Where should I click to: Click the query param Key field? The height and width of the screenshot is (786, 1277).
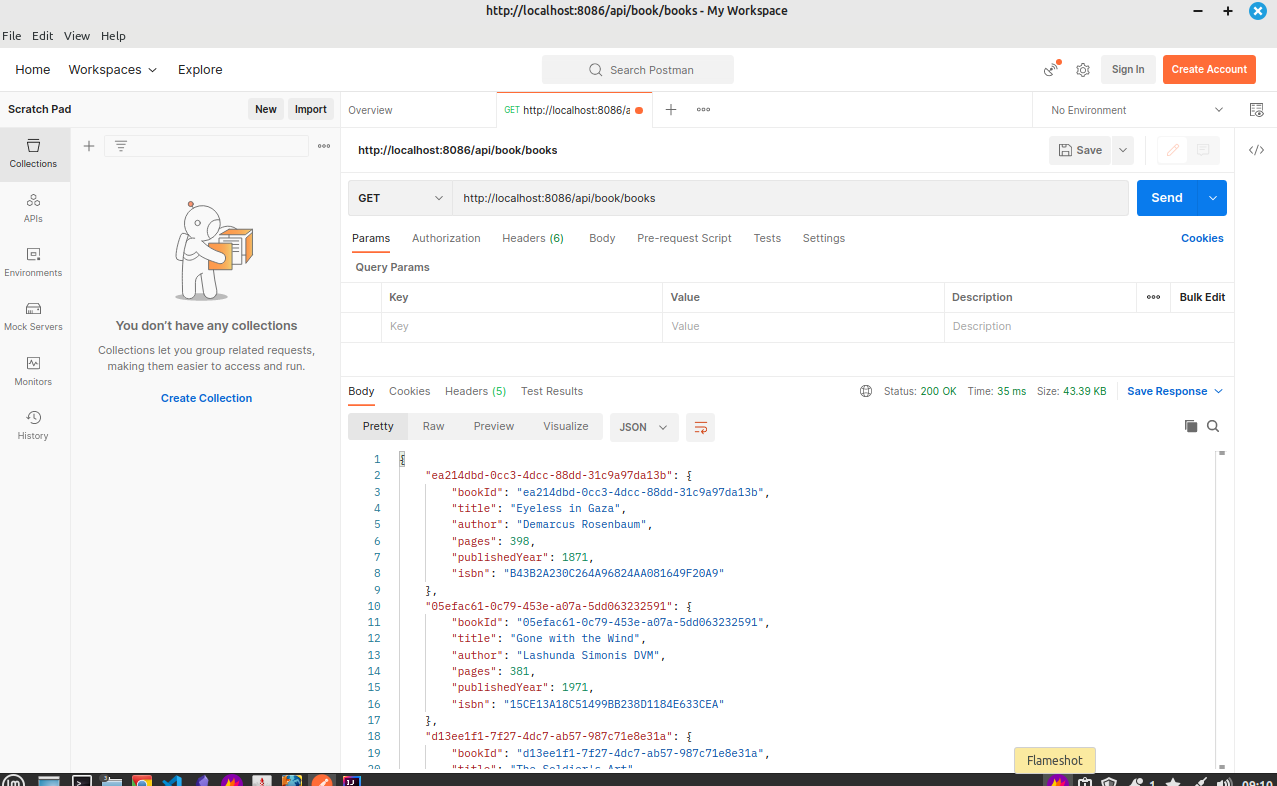pos(522,326)
